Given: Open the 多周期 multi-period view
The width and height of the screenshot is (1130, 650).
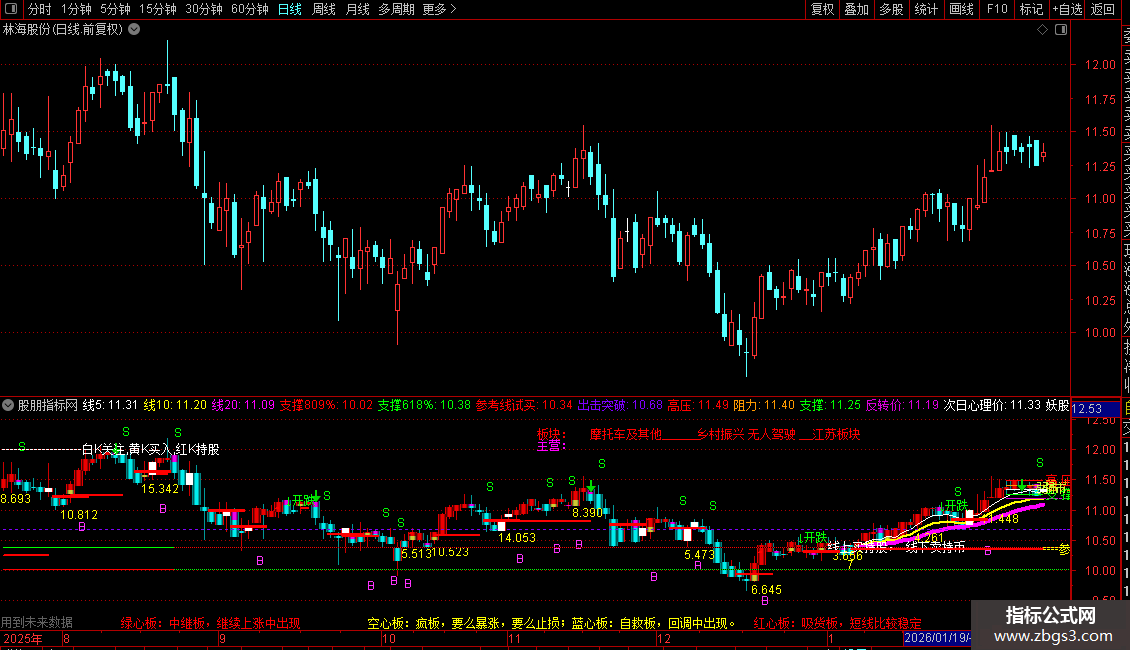Looking at the screenshot, I should click(x=396, y=9).
